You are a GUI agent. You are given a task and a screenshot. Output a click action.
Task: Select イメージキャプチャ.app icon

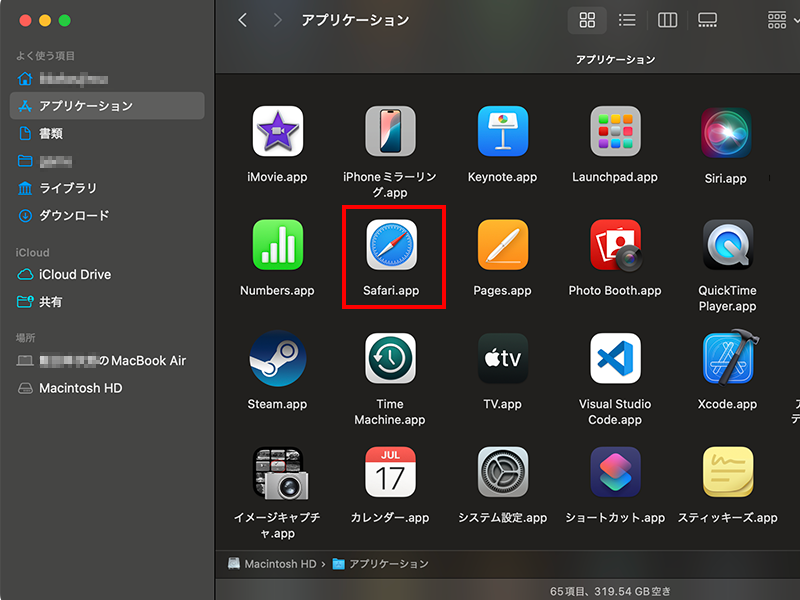coord(280,473)
